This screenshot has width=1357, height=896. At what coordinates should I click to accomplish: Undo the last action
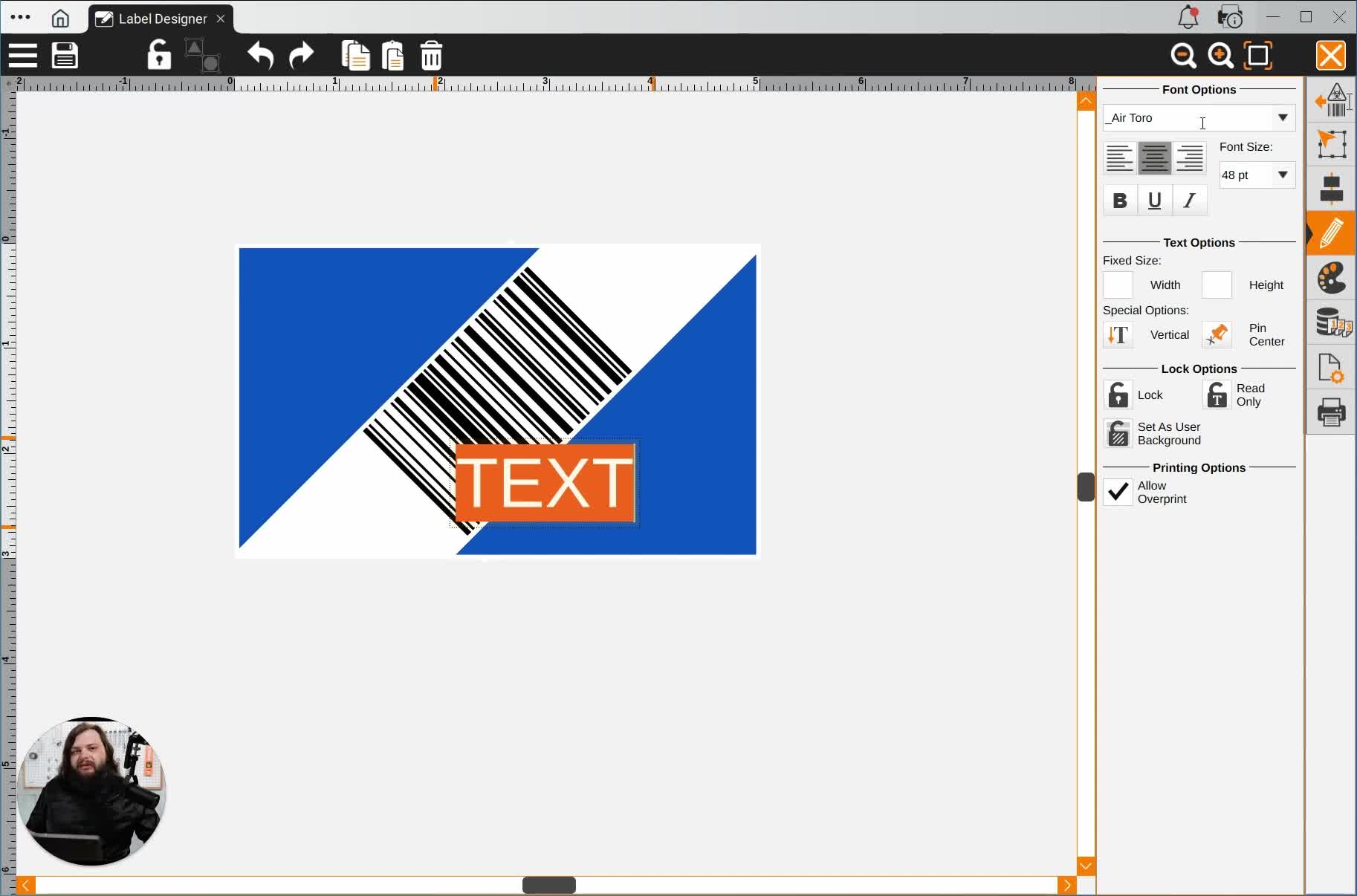(261, 56)
